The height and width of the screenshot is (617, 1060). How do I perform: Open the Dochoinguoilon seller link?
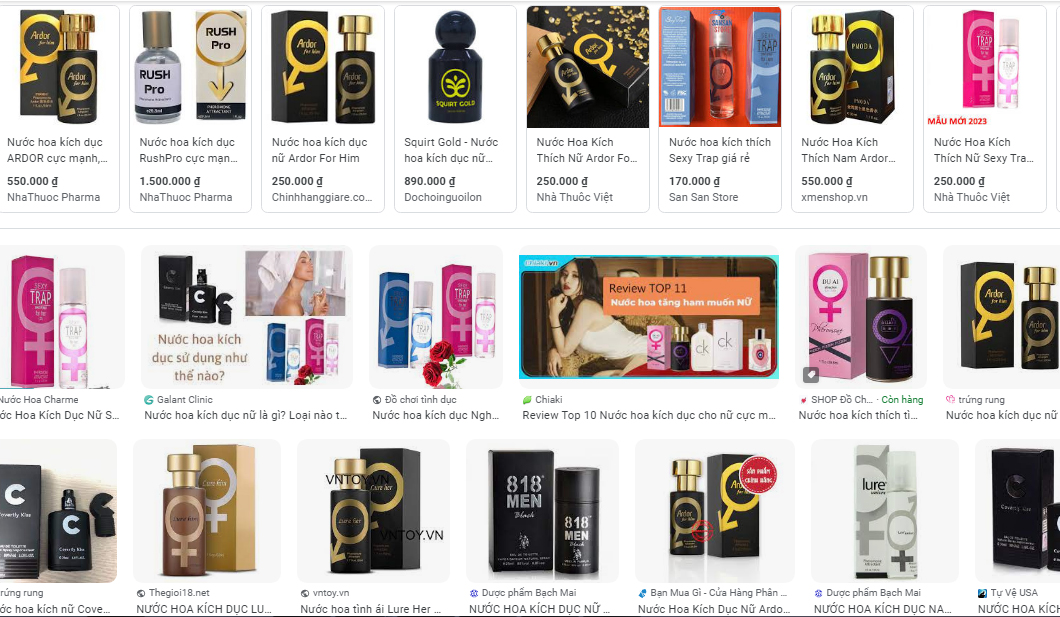pyautogui.click(x=443, y=197)
